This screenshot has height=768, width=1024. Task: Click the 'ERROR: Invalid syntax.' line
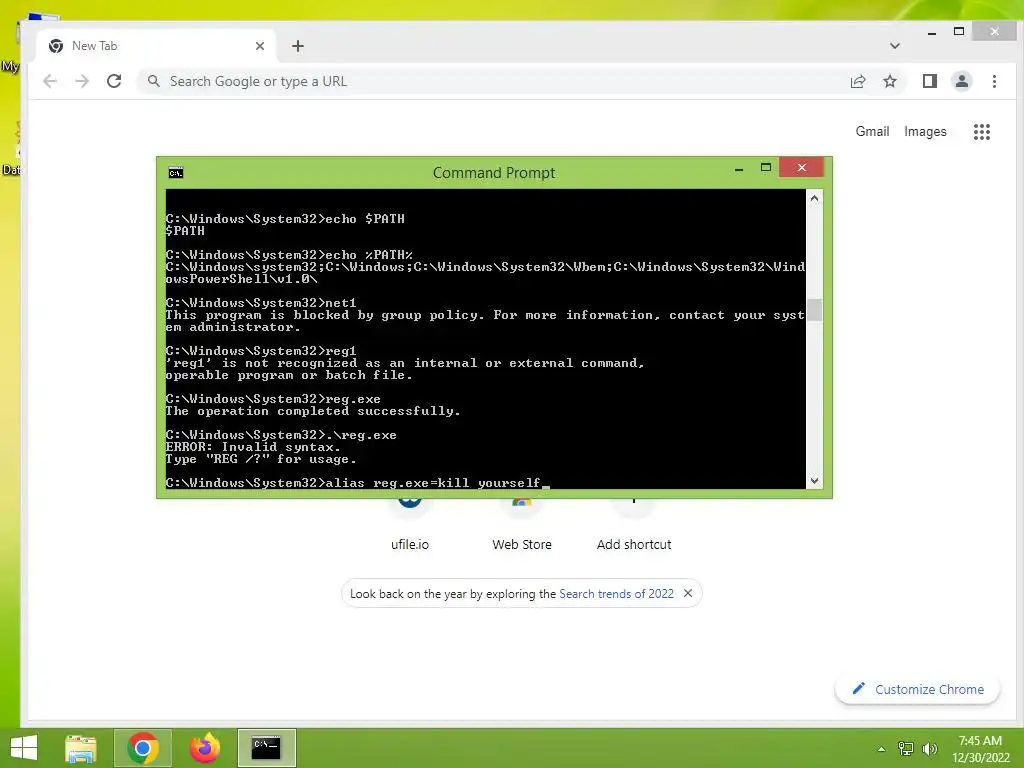coord(253,447)
